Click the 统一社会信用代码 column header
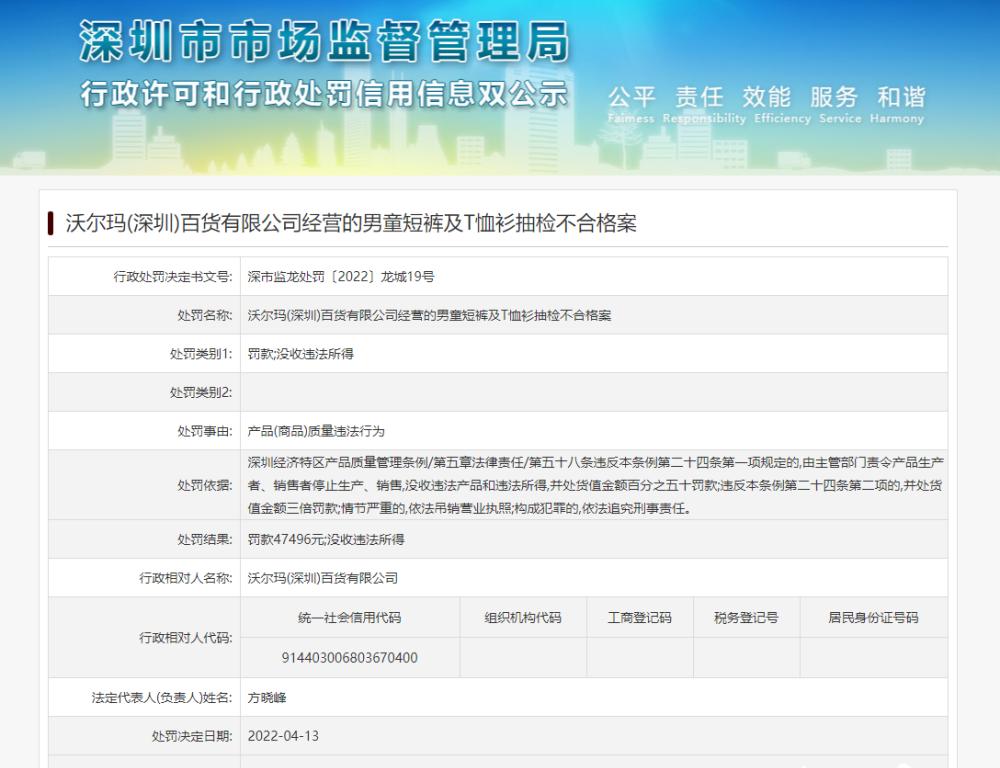Screen dimensions: 1000x768 tap(349, 617)
